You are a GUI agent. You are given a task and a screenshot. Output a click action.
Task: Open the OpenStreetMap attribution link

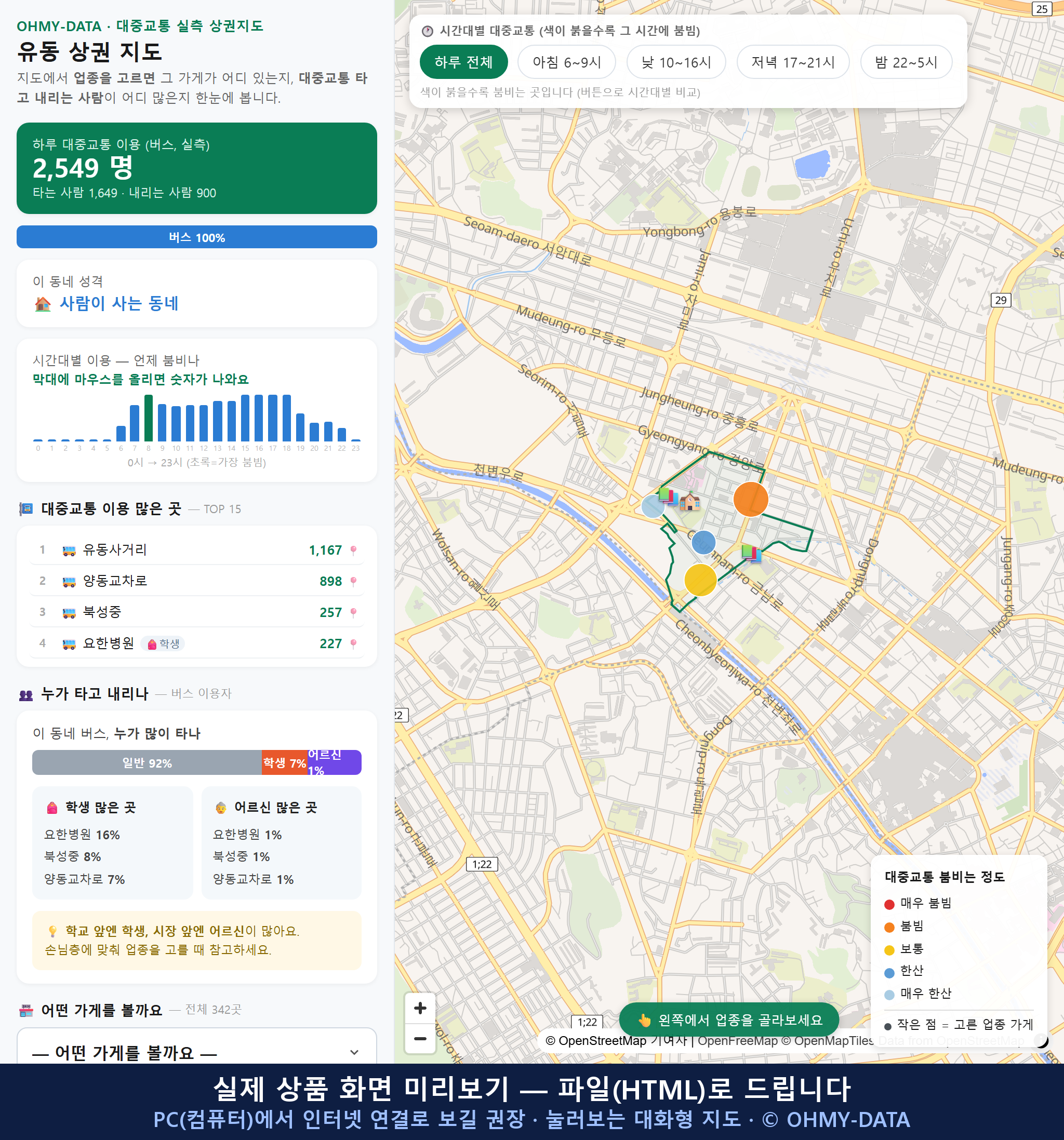tap(596, 1040)
